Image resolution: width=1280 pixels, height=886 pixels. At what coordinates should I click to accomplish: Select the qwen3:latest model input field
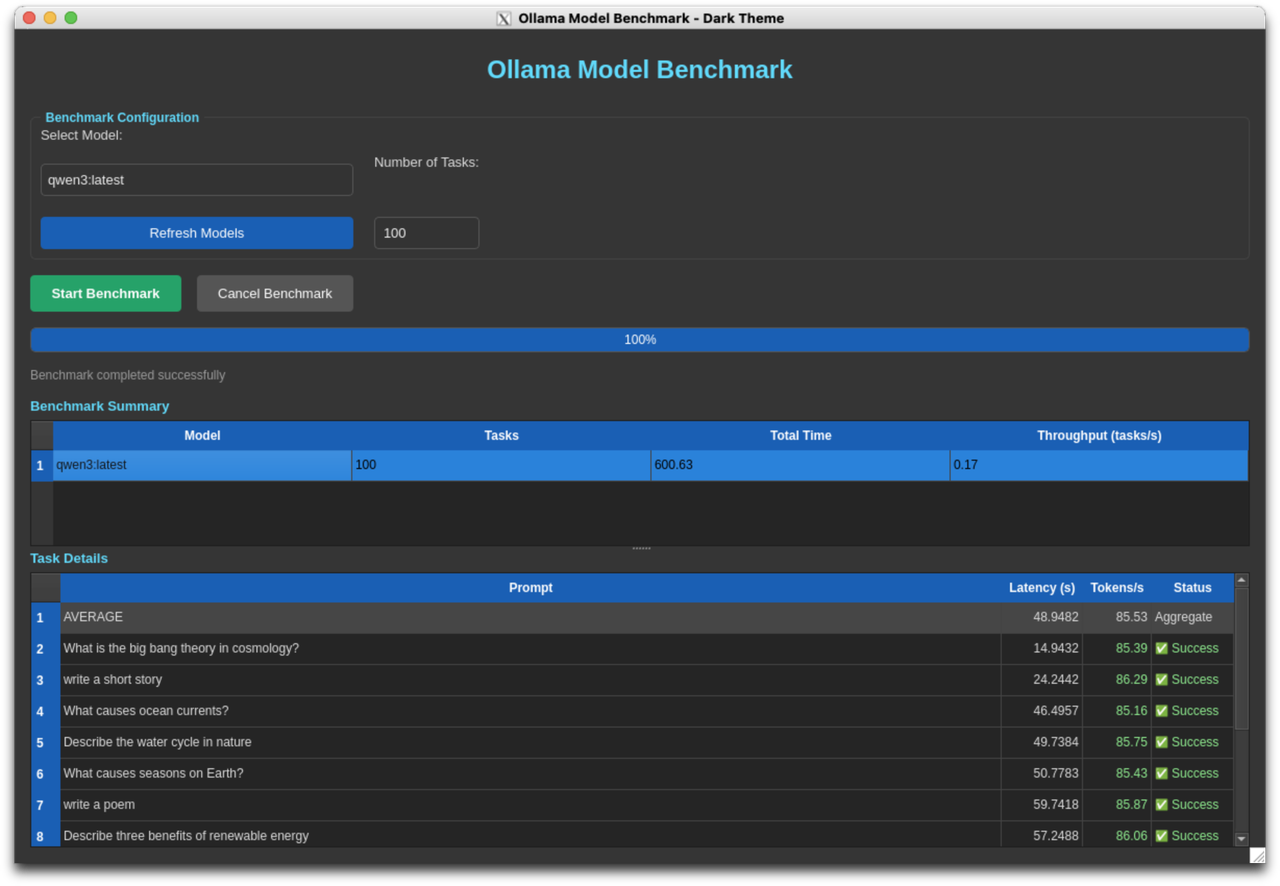196,180
